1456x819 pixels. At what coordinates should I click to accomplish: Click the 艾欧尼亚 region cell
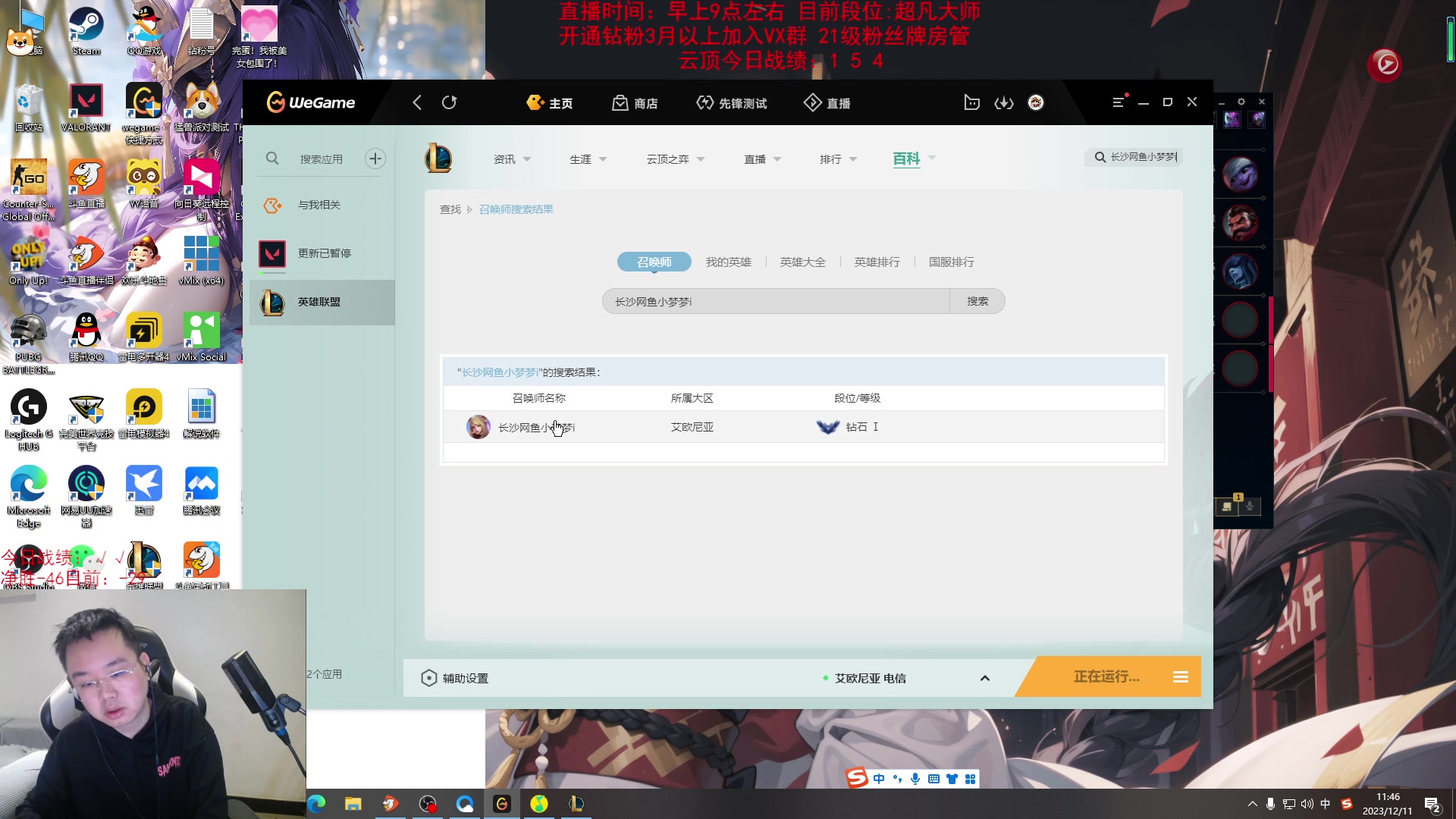click(x=692, y=427)
